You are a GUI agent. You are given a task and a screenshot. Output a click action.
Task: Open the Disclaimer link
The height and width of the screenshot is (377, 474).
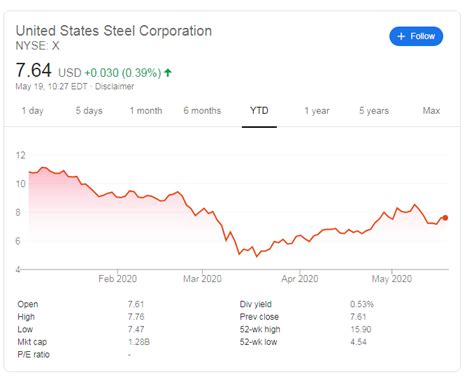point(114,86)
